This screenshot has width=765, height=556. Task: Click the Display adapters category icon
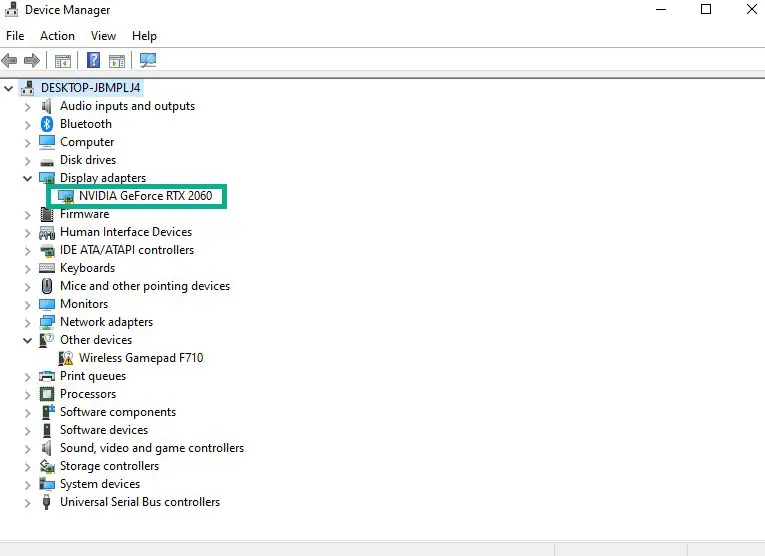coord(47,178)
